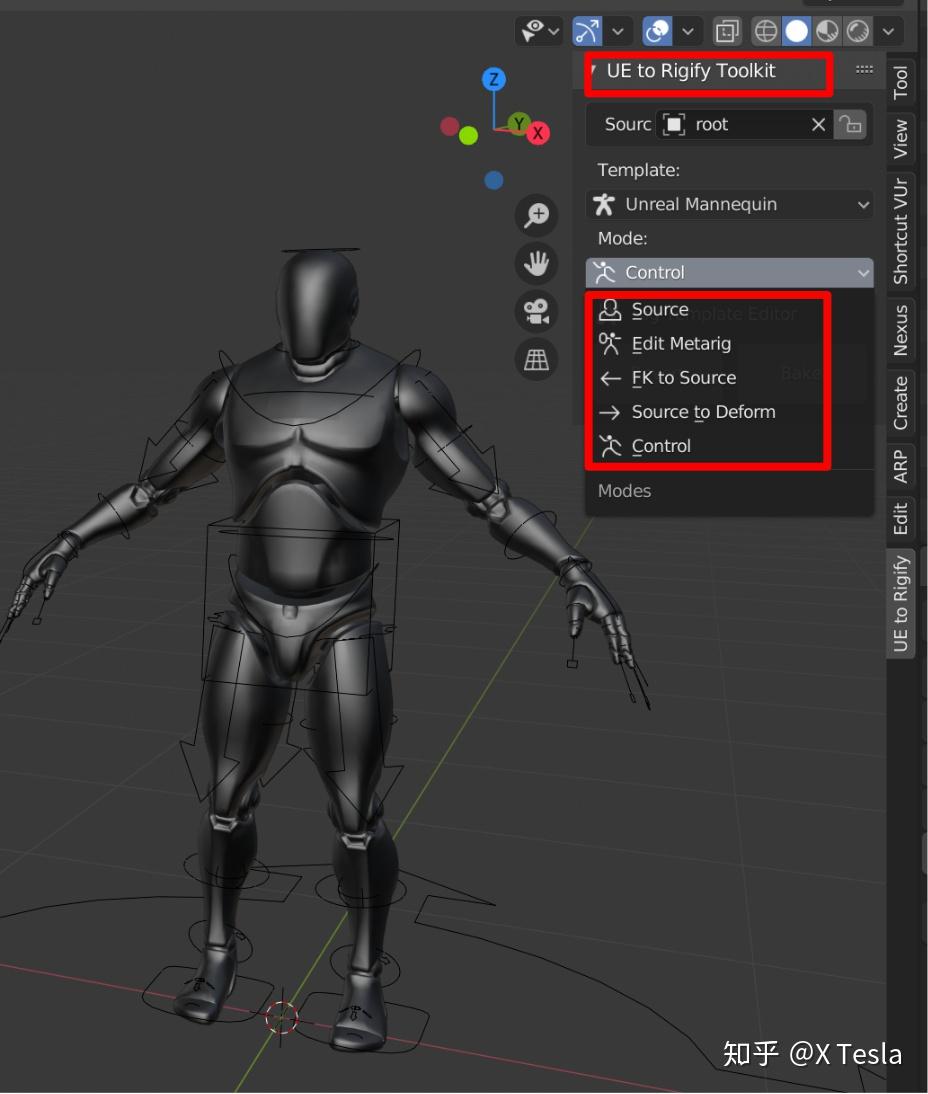This screenshot has height=1094, width=928.
Task: Open the Template dropdown showing Unreal Mannequin
Action: click(729, 204)
